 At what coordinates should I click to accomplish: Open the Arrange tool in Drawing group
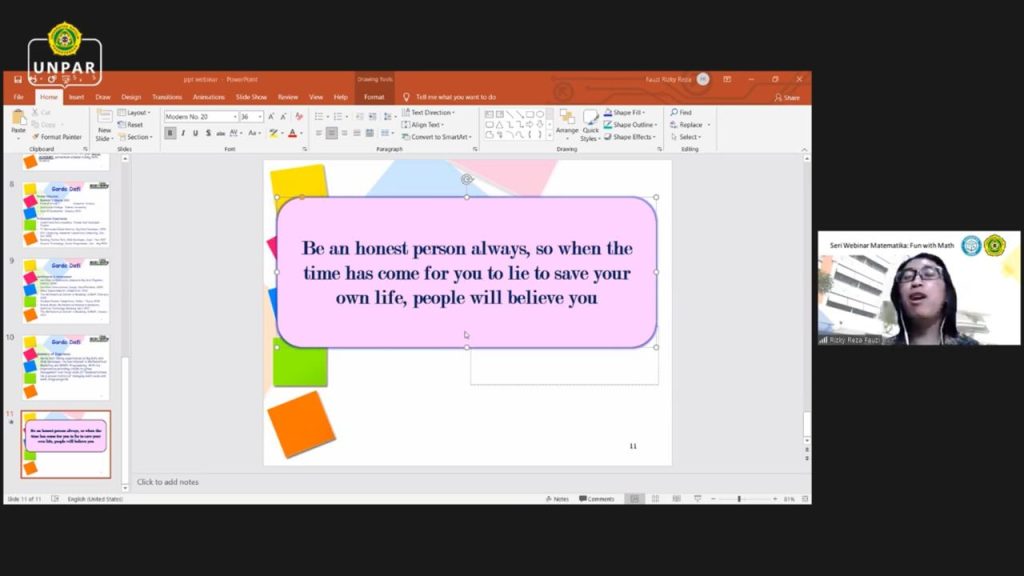567,122
